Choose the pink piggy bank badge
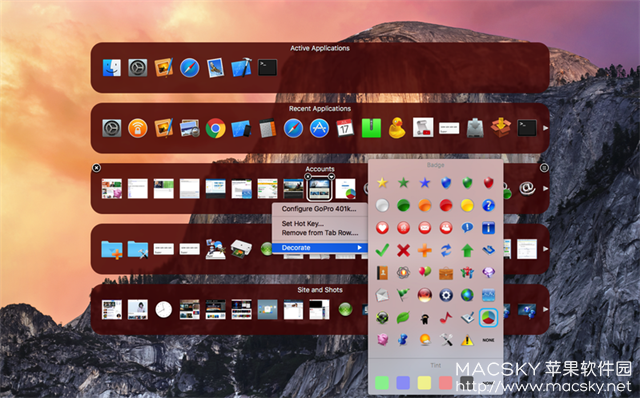Screen dimensions: 640x398 [x=382, y=340]
